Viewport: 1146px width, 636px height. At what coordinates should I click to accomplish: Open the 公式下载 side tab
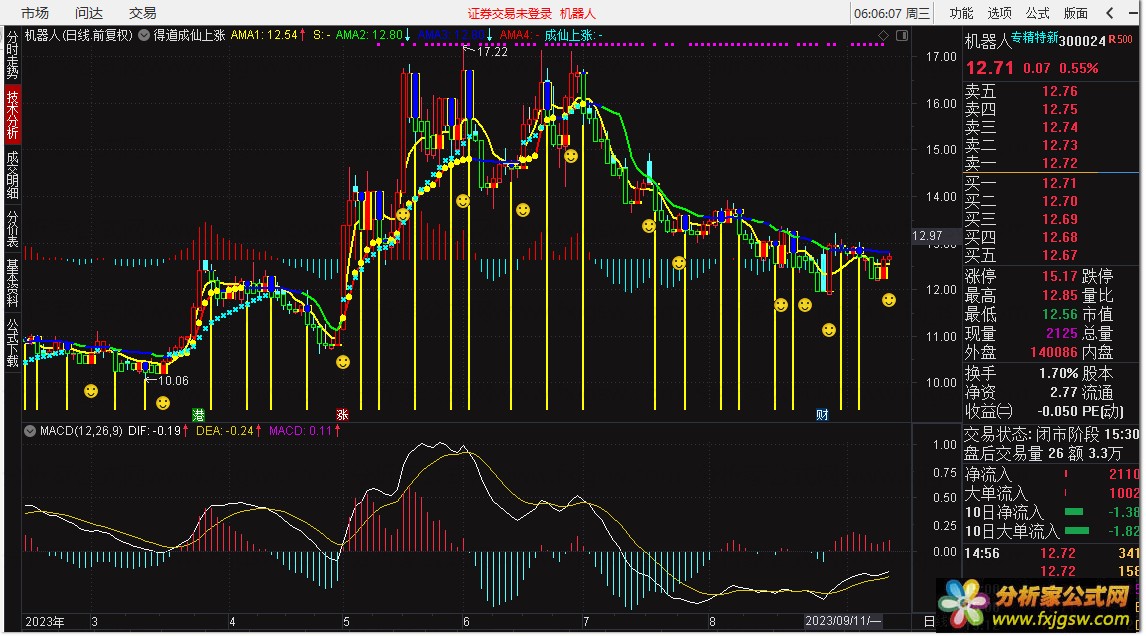point(12,342)
